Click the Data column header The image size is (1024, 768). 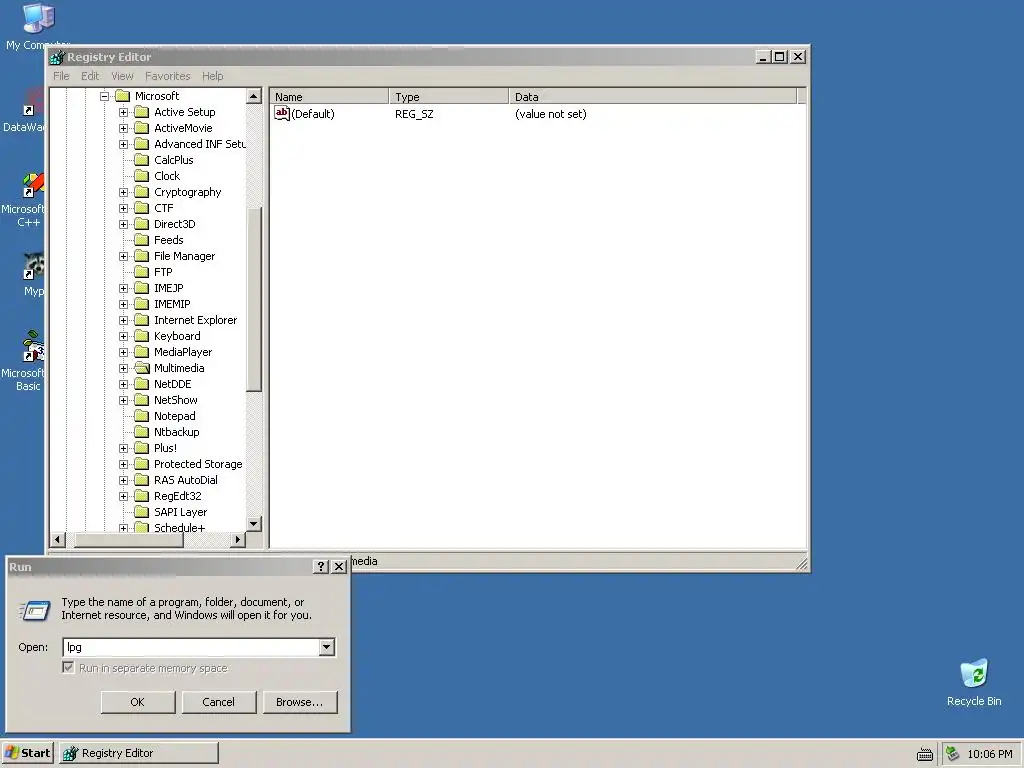[653, 97]
